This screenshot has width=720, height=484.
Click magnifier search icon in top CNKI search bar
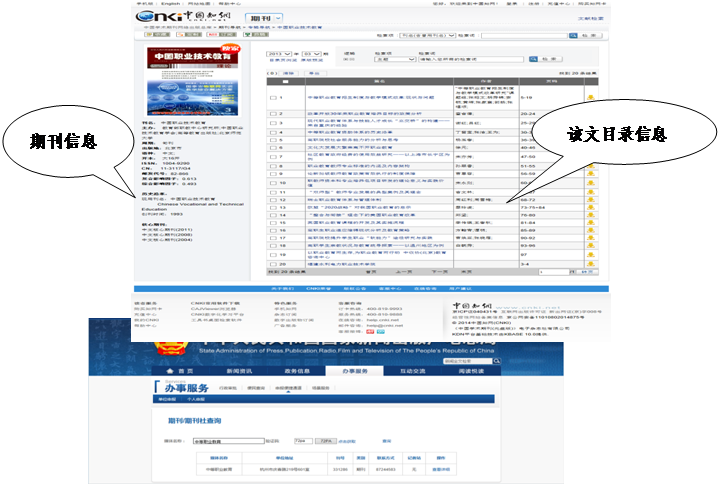[573, 35]
